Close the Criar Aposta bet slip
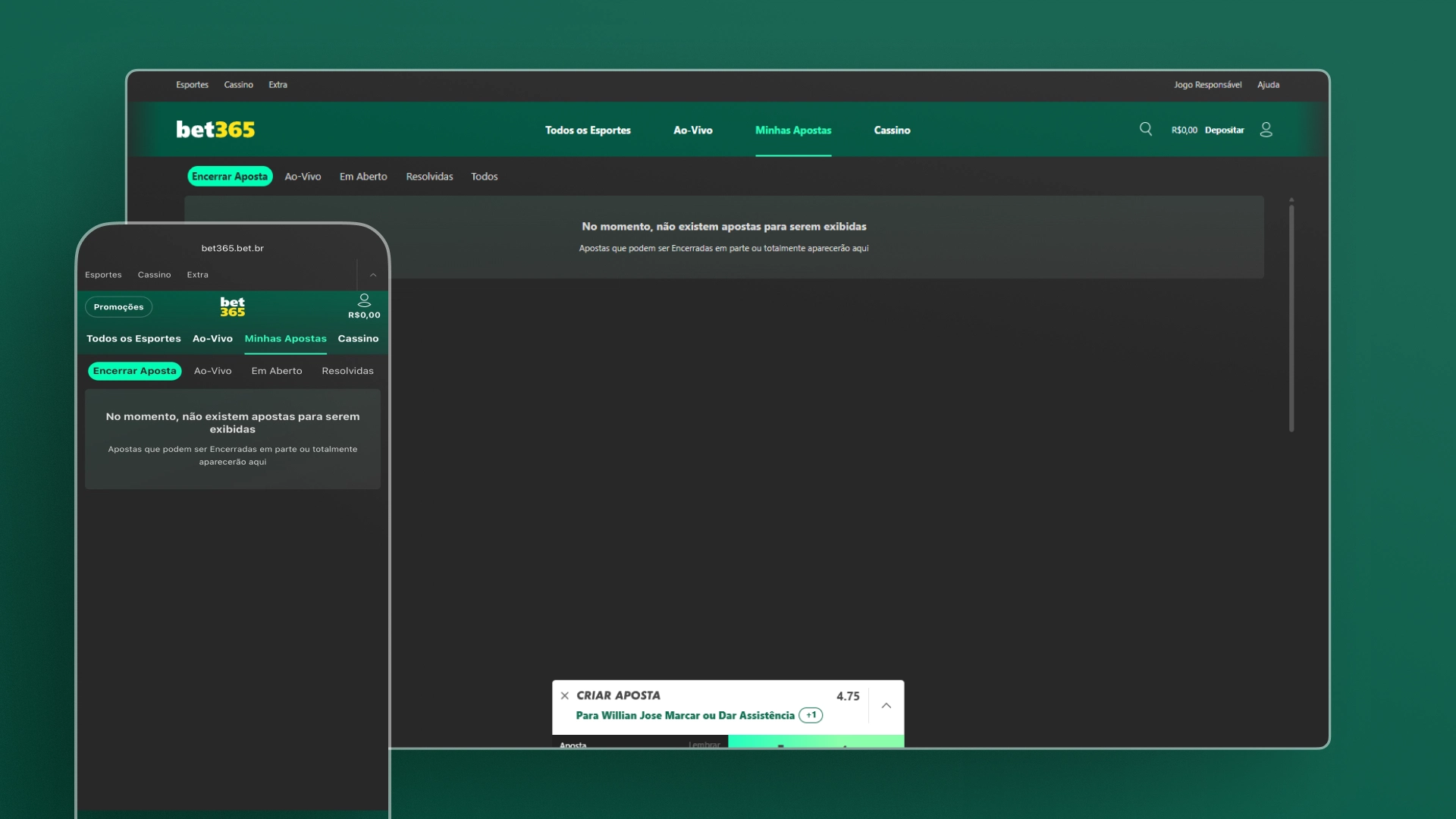This screenshot has width=1456, height=819. click(564, 695)
